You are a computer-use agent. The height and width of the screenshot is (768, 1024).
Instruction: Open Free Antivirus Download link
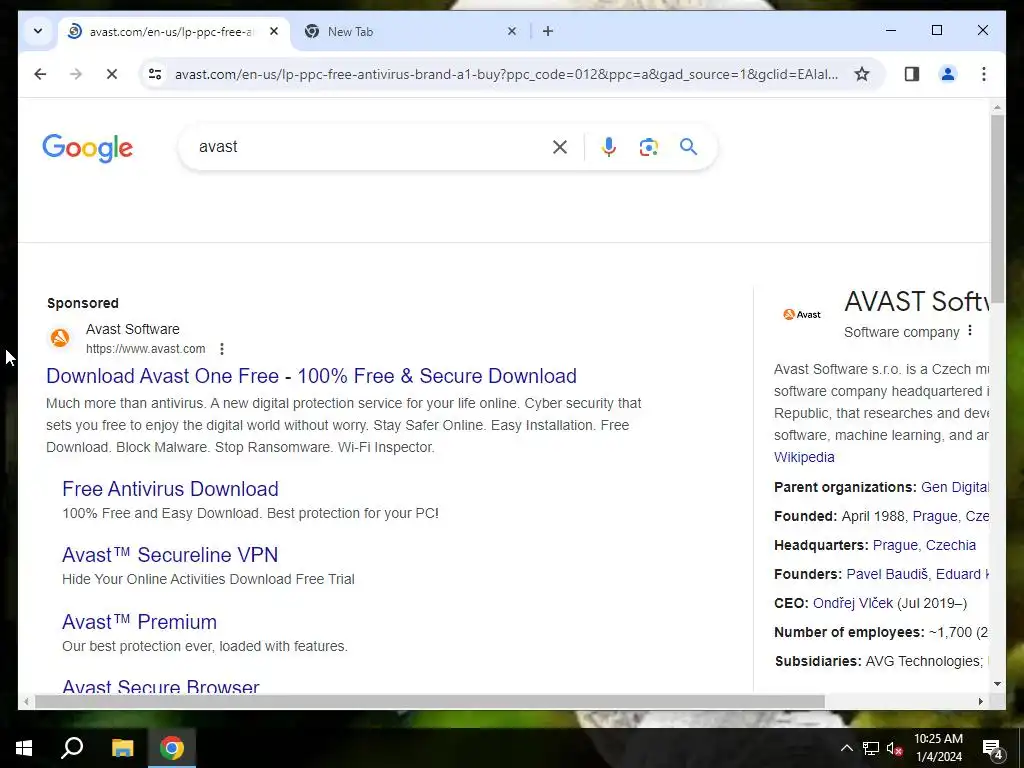coord(170,489)
